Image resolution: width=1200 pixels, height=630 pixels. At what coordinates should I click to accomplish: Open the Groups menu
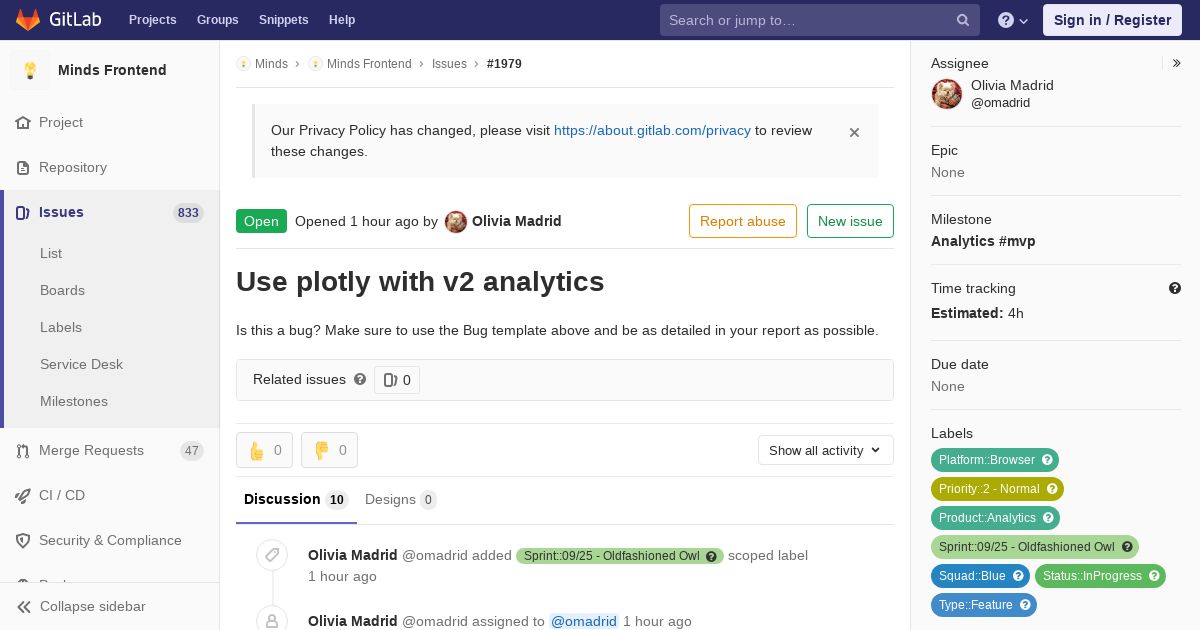218,20
